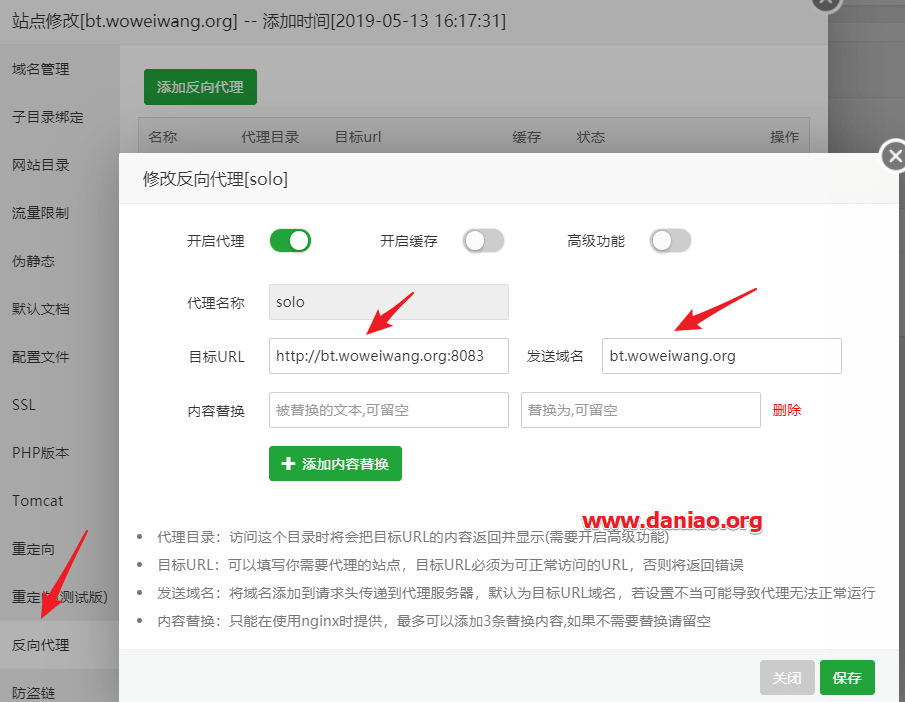Click the red 删除 delete link
The height and width of the screenshot is (702, 905).
tap(787, 410)
